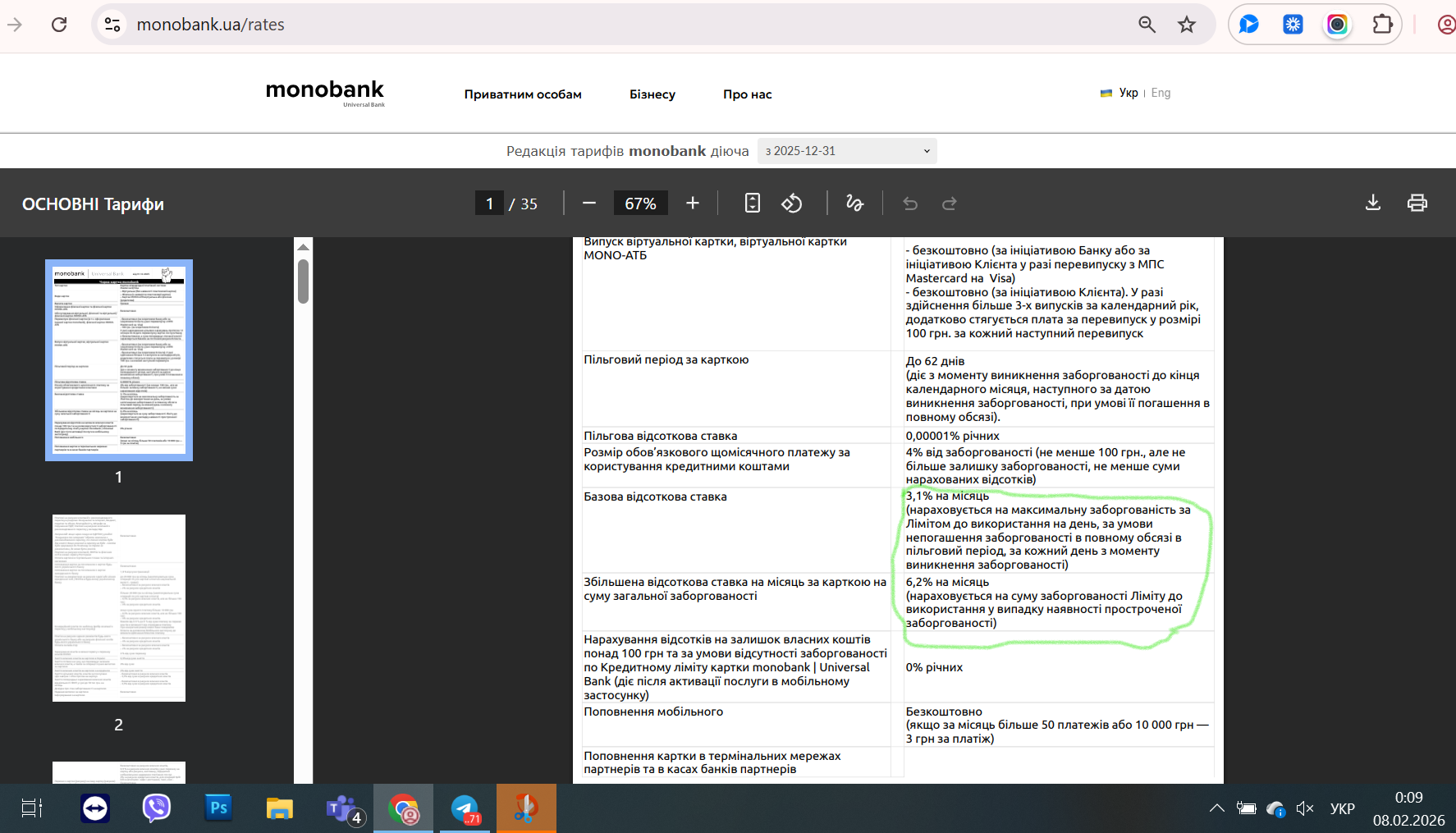
Task: Click 'Розмір обов'язкового щомісячного платежу' row label
Action: (717, 460)
